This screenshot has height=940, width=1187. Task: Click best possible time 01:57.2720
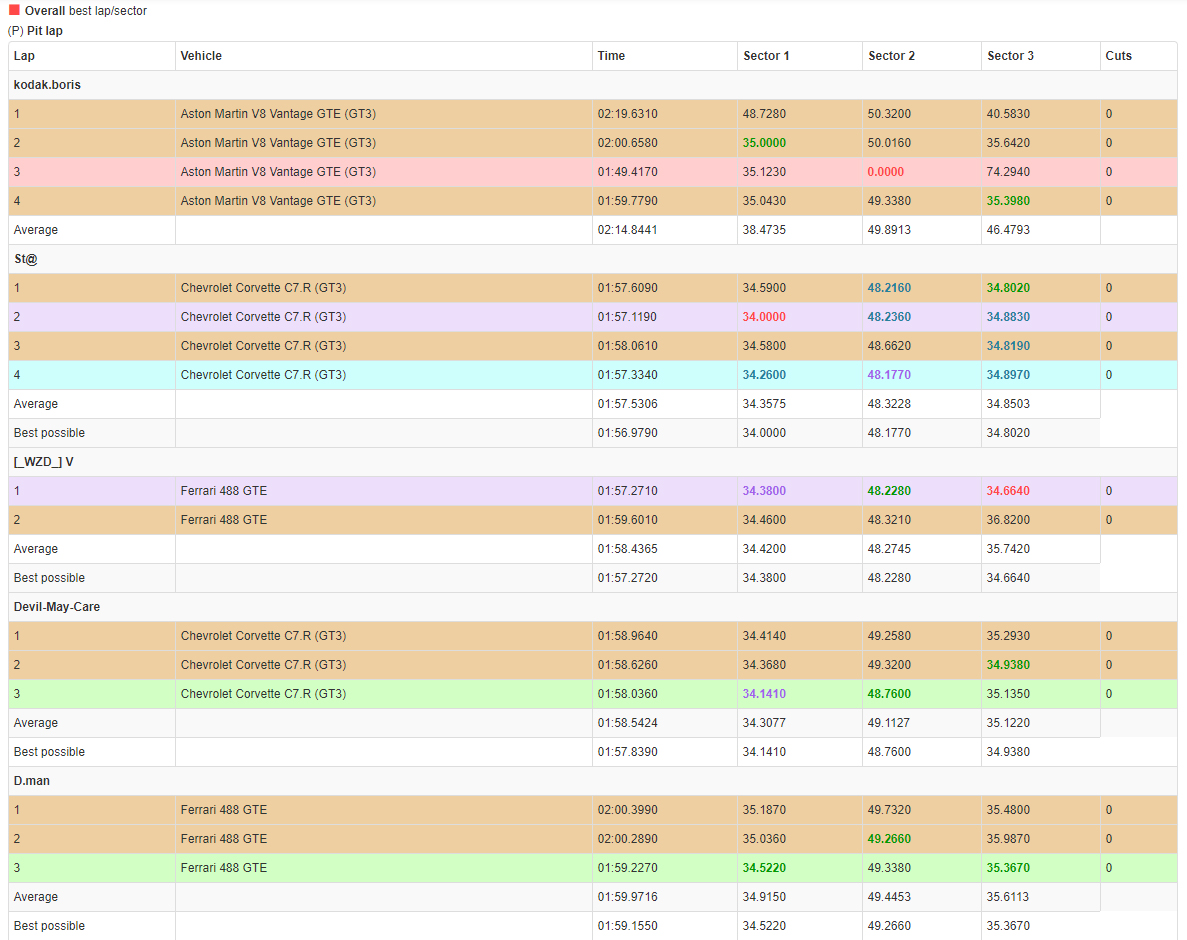coord(628,578)
